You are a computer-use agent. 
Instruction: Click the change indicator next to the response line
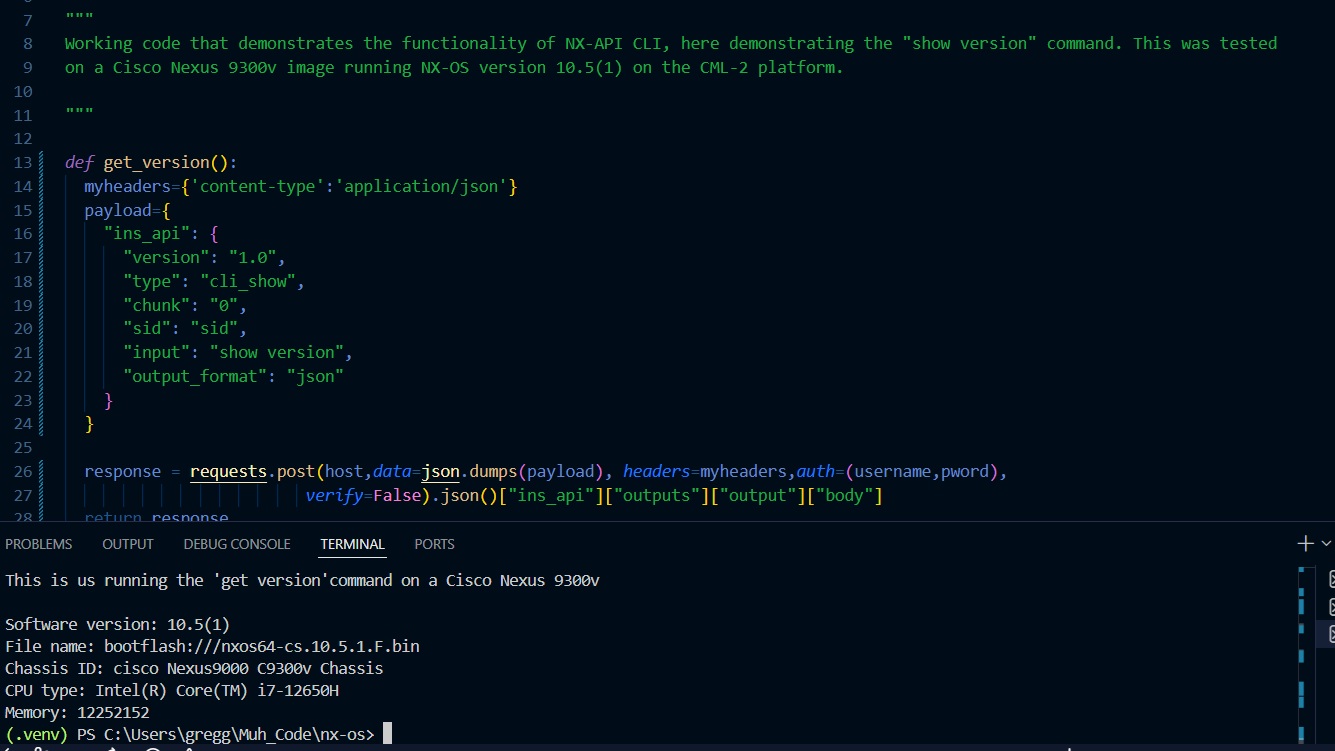[42, 471]
